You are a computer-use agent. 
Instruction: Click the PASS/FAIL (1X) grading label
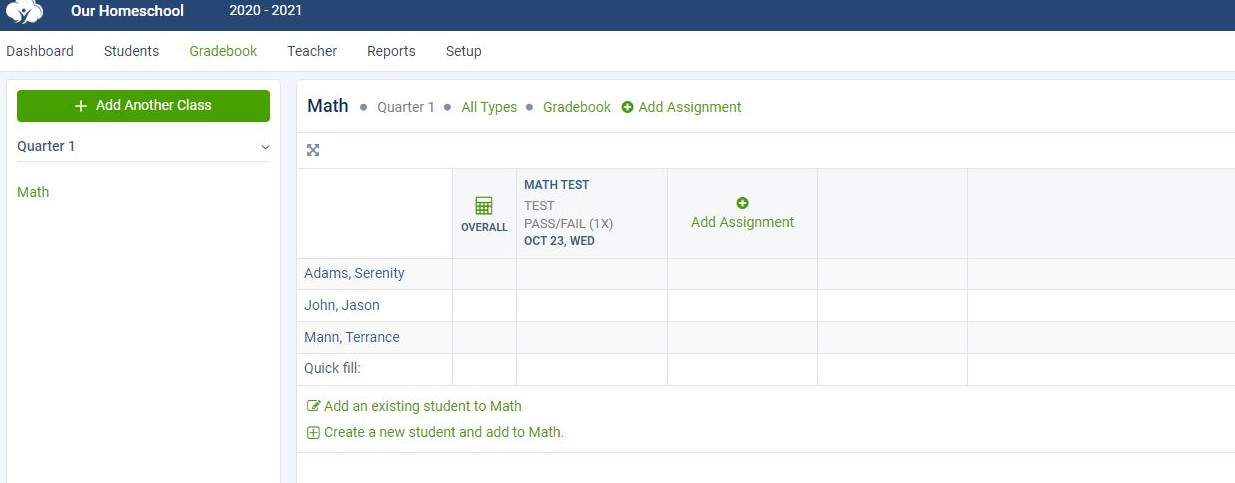click(568, 223)
